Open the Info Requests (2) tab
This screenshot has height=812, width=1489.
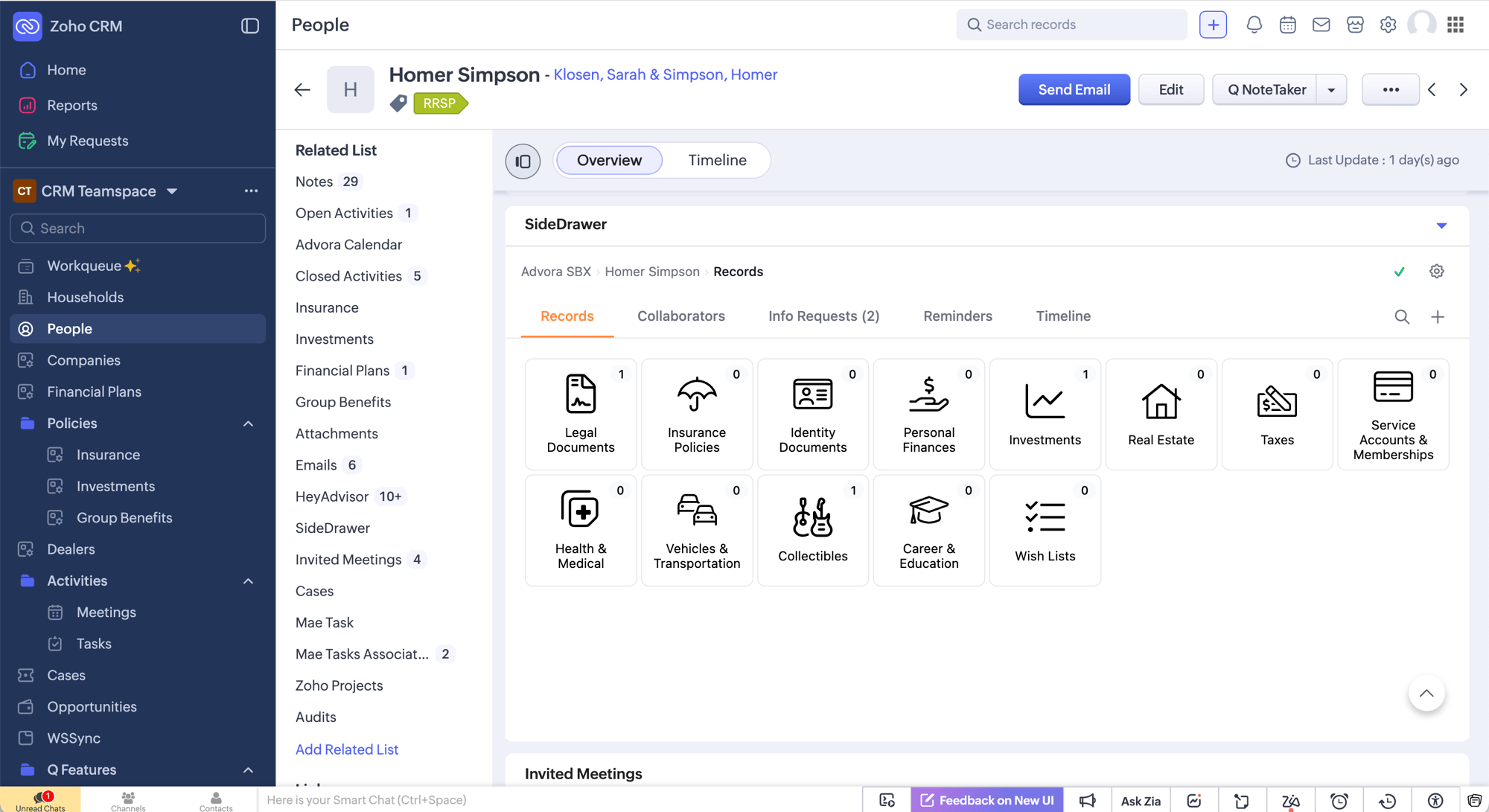tap(823, 316)
